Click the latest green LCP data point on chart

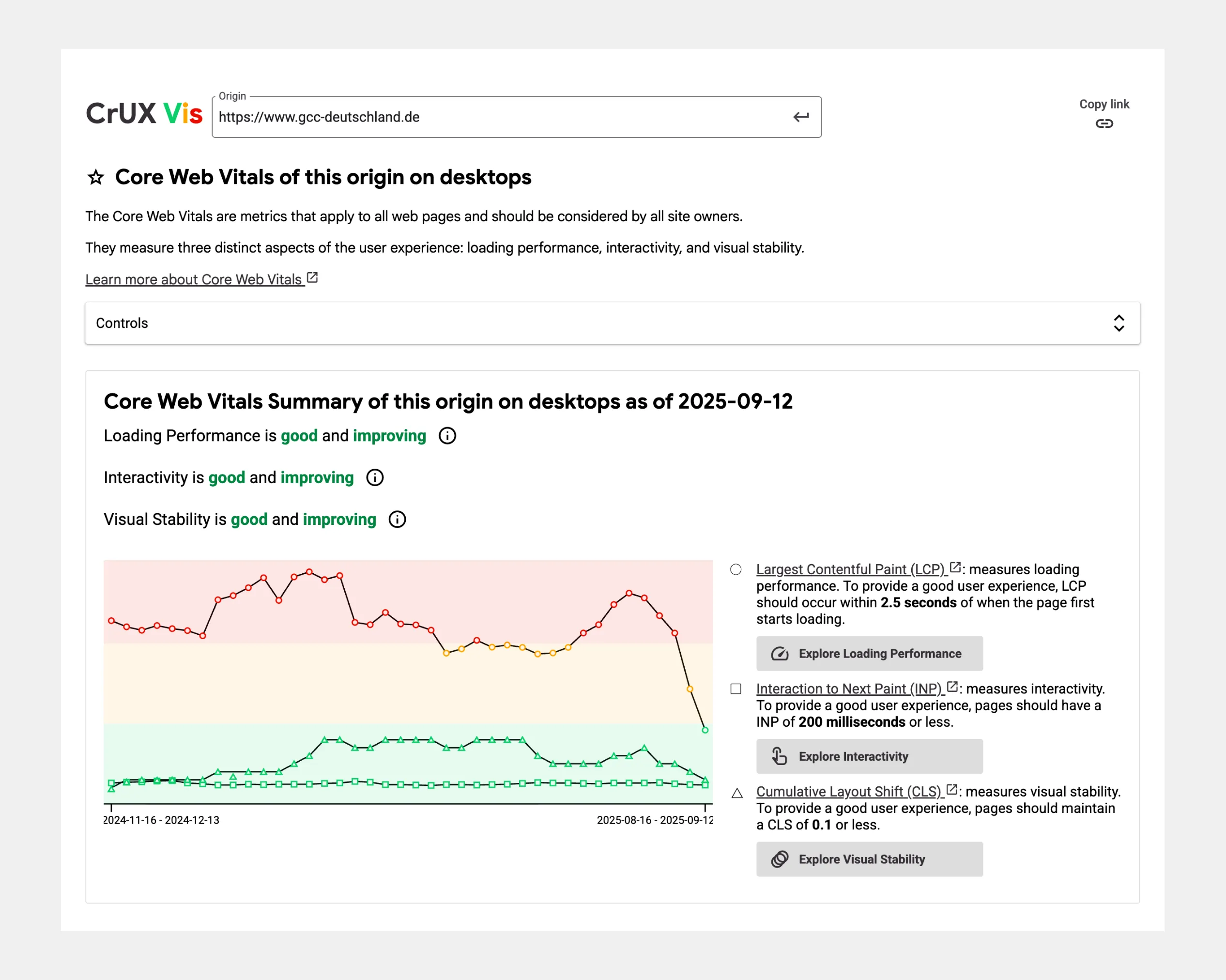point(705,730)
